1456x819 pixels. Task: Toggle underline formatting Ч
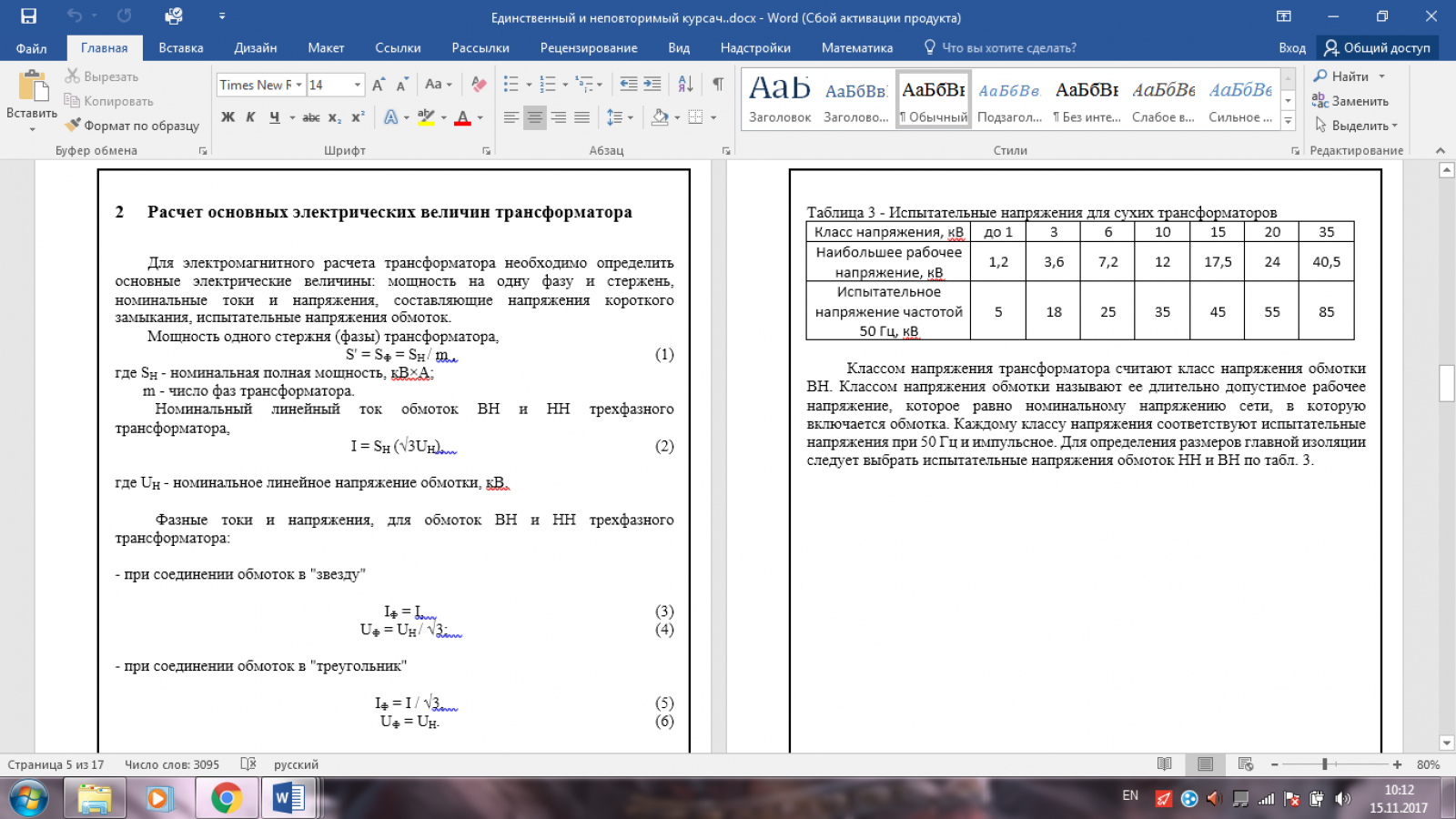pos(274,117)
